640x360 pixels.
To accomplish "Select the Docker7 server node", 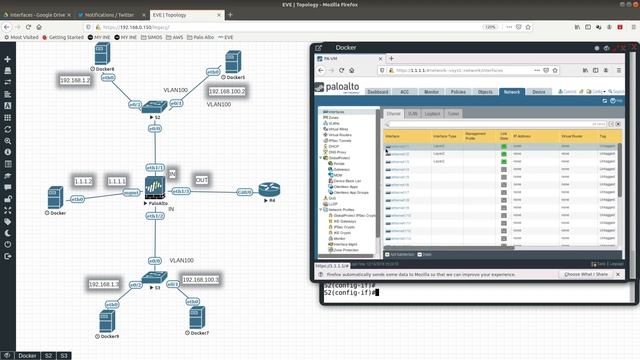I will (197, 318).
